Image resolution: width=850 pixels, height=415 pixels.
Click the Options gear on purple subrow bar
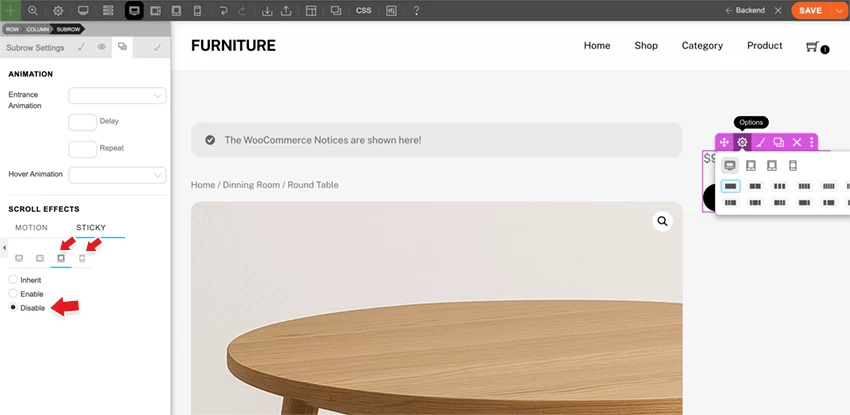coord(742,142)
